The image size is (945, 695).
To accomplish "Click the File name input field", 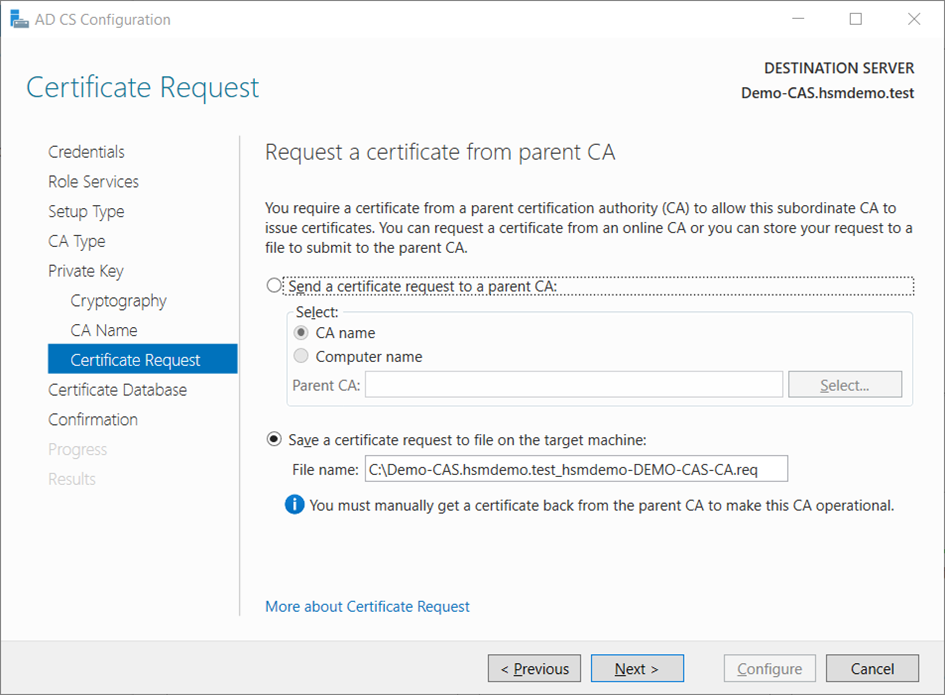I will tap(577, 469).
